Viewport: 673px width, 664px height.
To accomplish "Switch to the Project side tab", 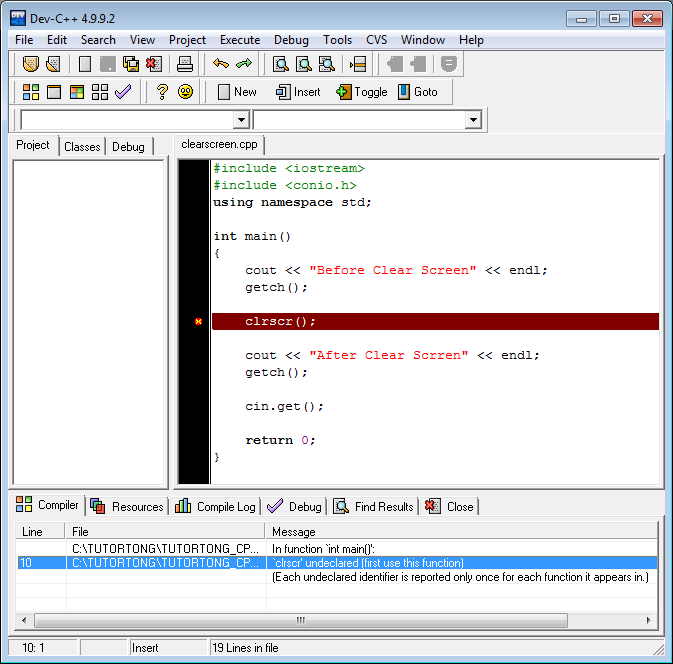I will point(33,145).
